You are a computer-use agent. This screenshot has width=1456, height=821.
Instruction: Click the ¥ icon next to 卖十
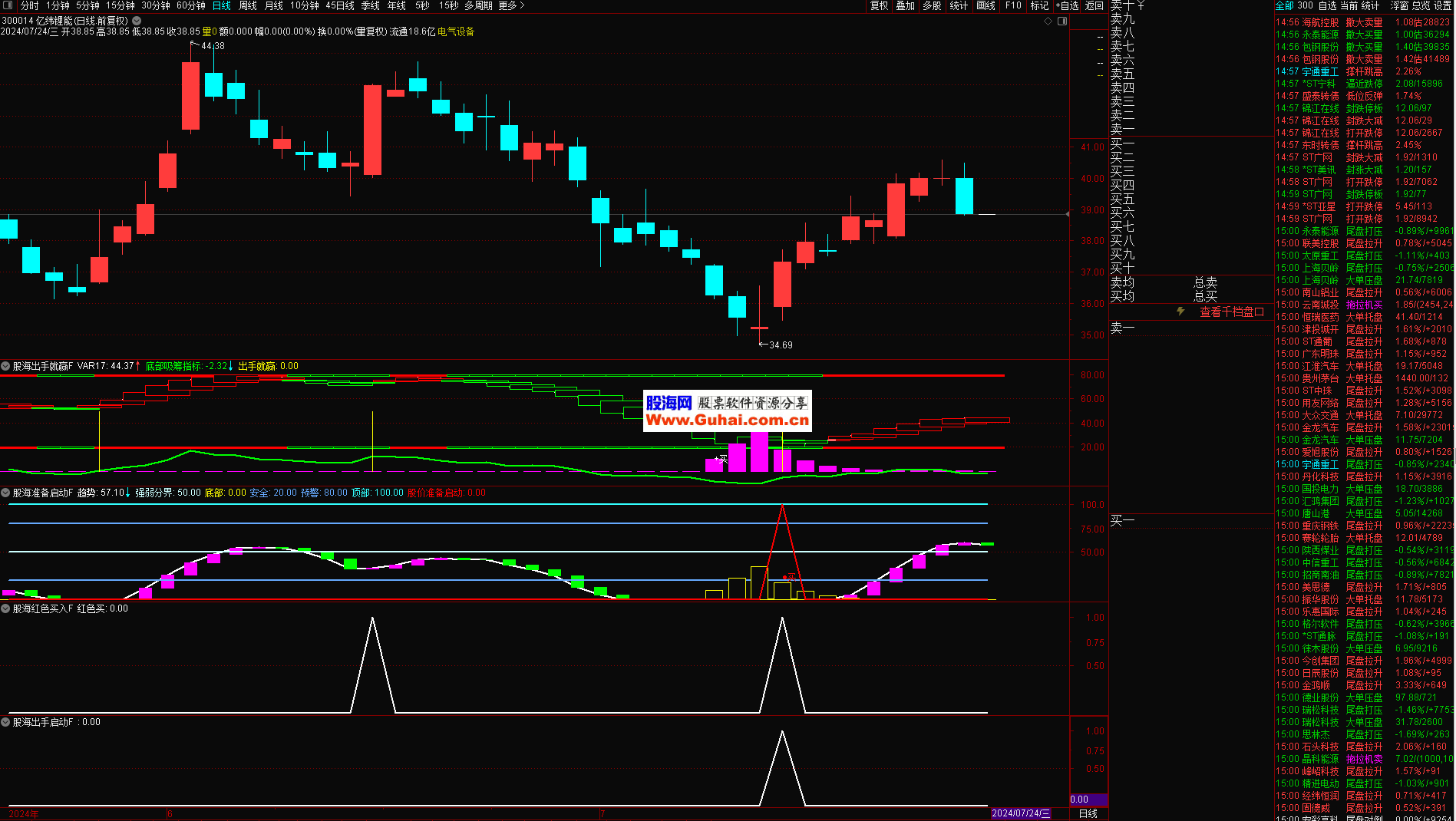click(1141, 5)
